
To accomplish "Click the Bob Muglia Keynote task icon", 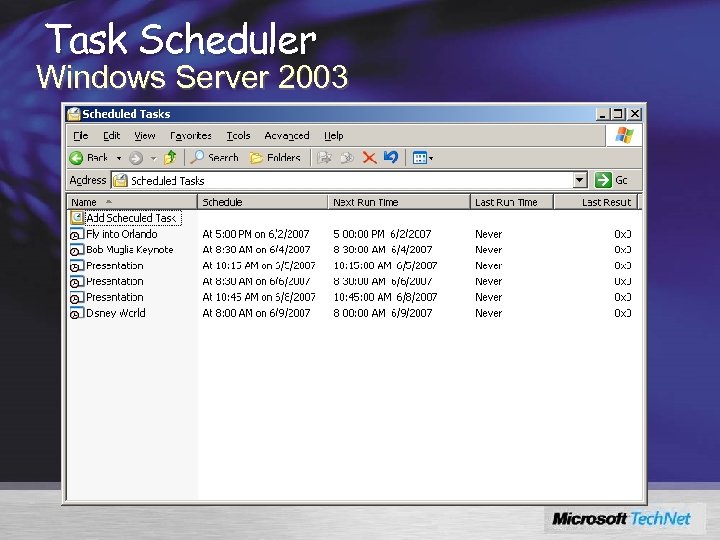I will pyautogui.click(x=77, y=250).
